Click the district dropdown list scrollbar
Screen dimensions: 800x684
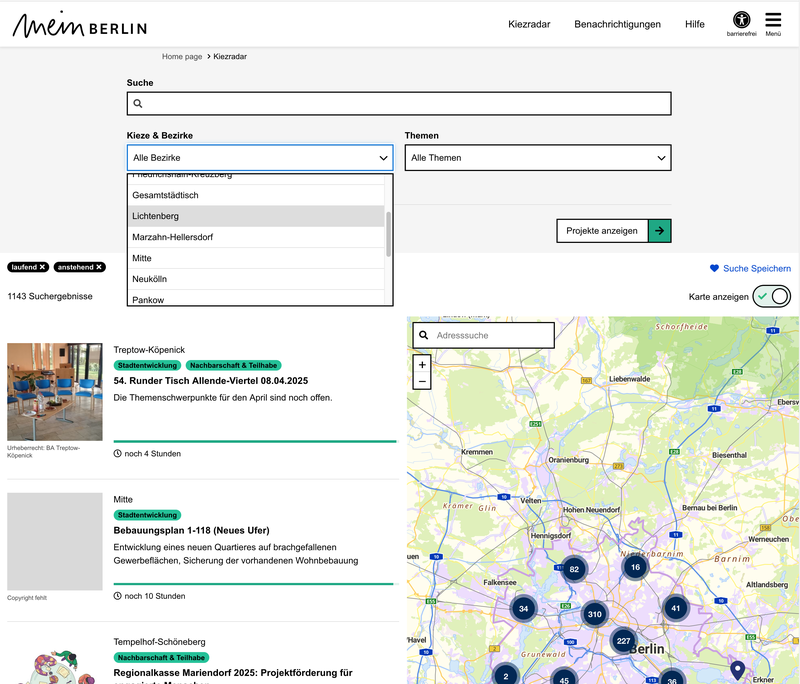[x=388, y=234]
